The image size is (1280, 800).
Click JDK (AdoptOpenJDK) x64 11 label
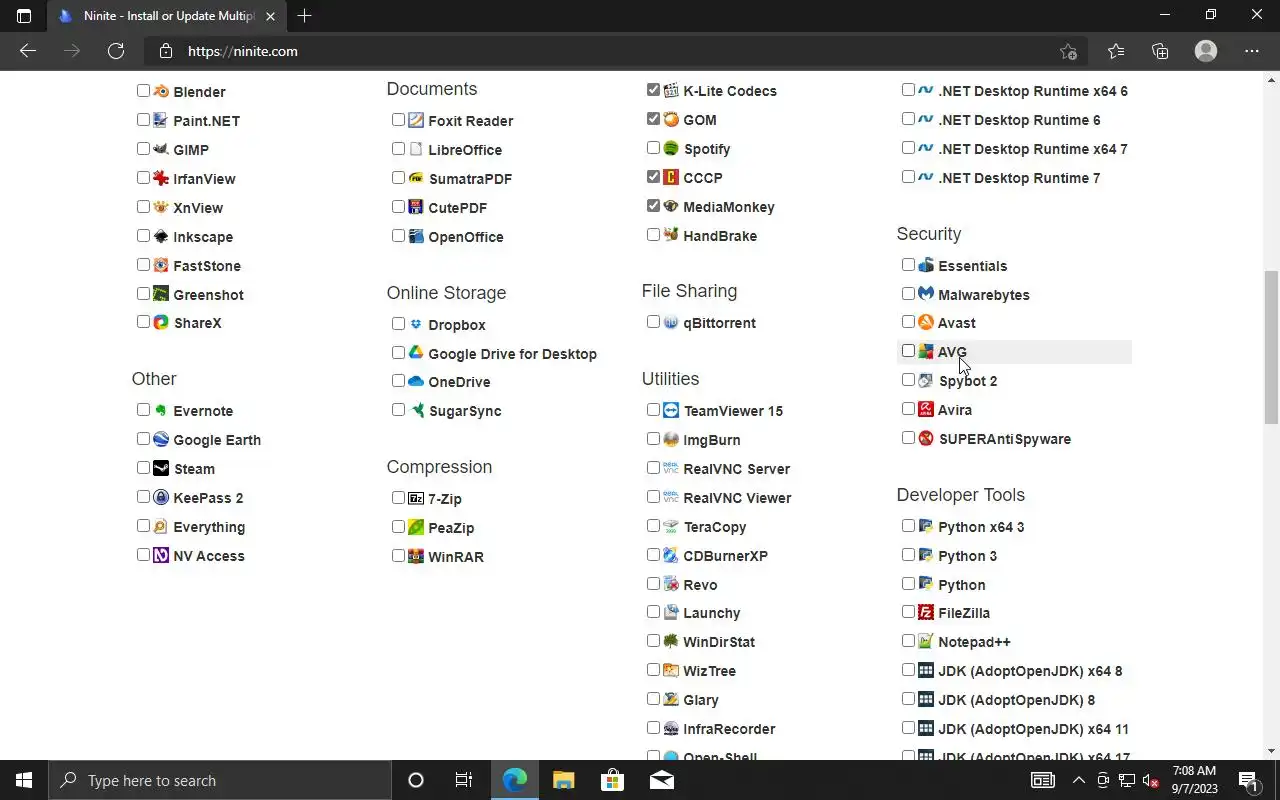tap(1033, 729)
